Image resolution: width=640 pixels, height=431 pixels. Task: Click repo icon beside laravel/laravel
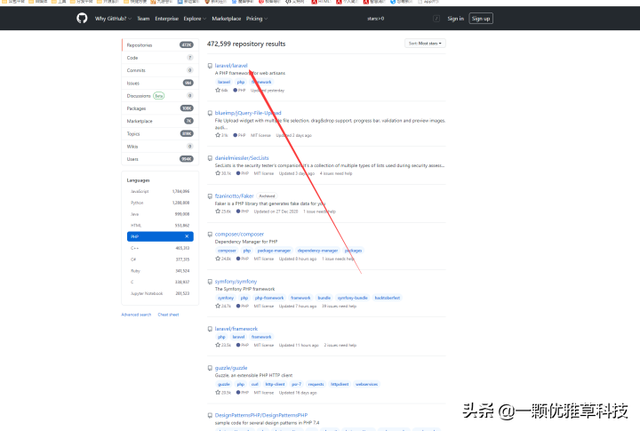pos(210,66)
